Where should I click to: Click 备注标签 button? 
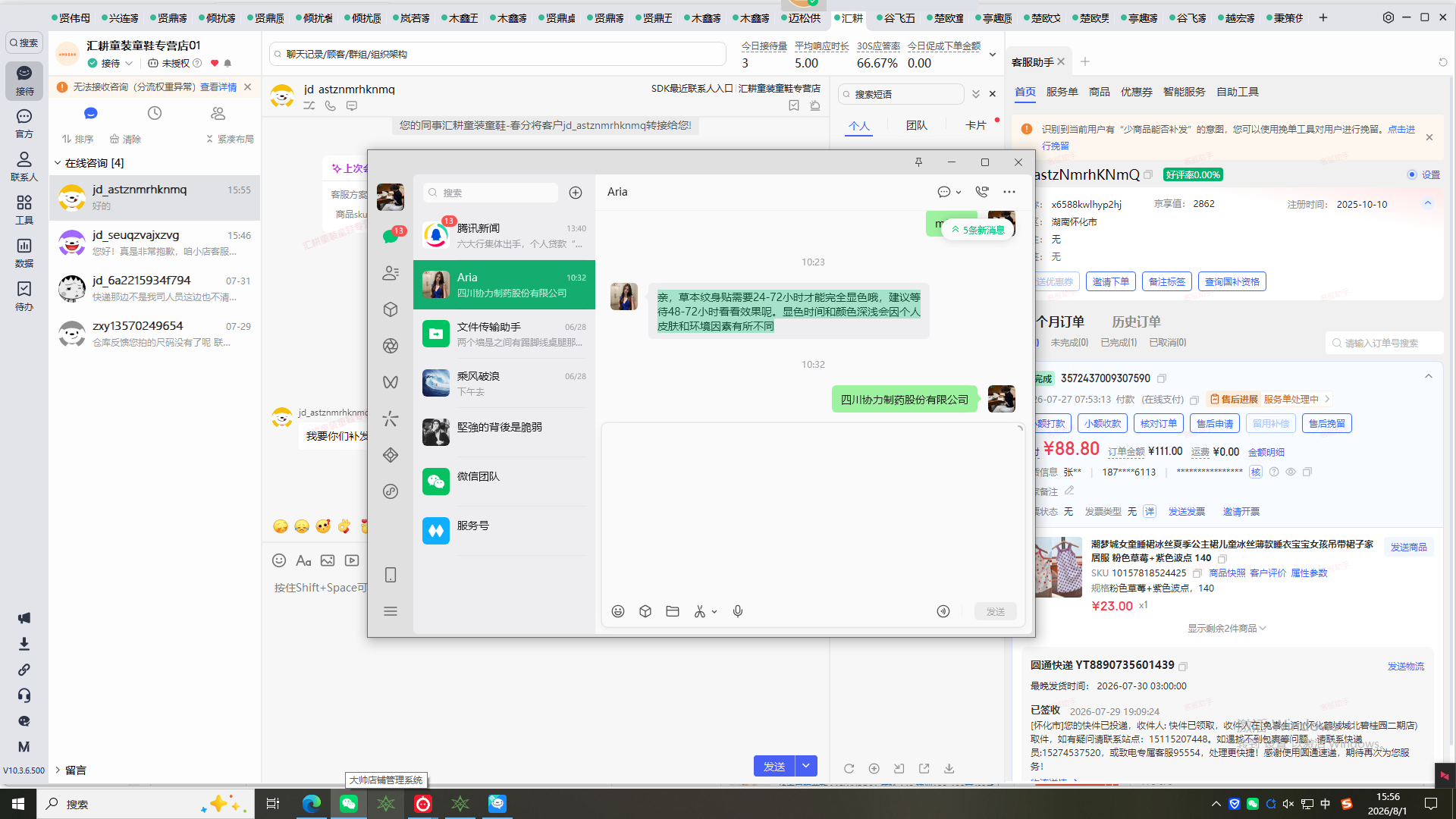tap(1167, 281)
